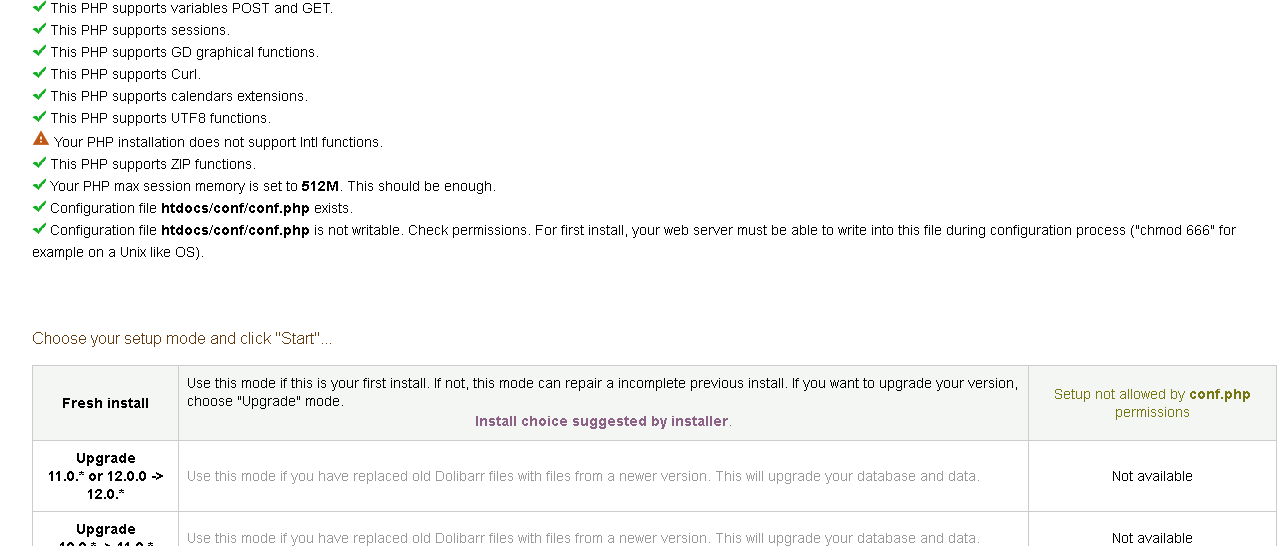Click the checkmark beside ZIP functions

tap(39, 163)
